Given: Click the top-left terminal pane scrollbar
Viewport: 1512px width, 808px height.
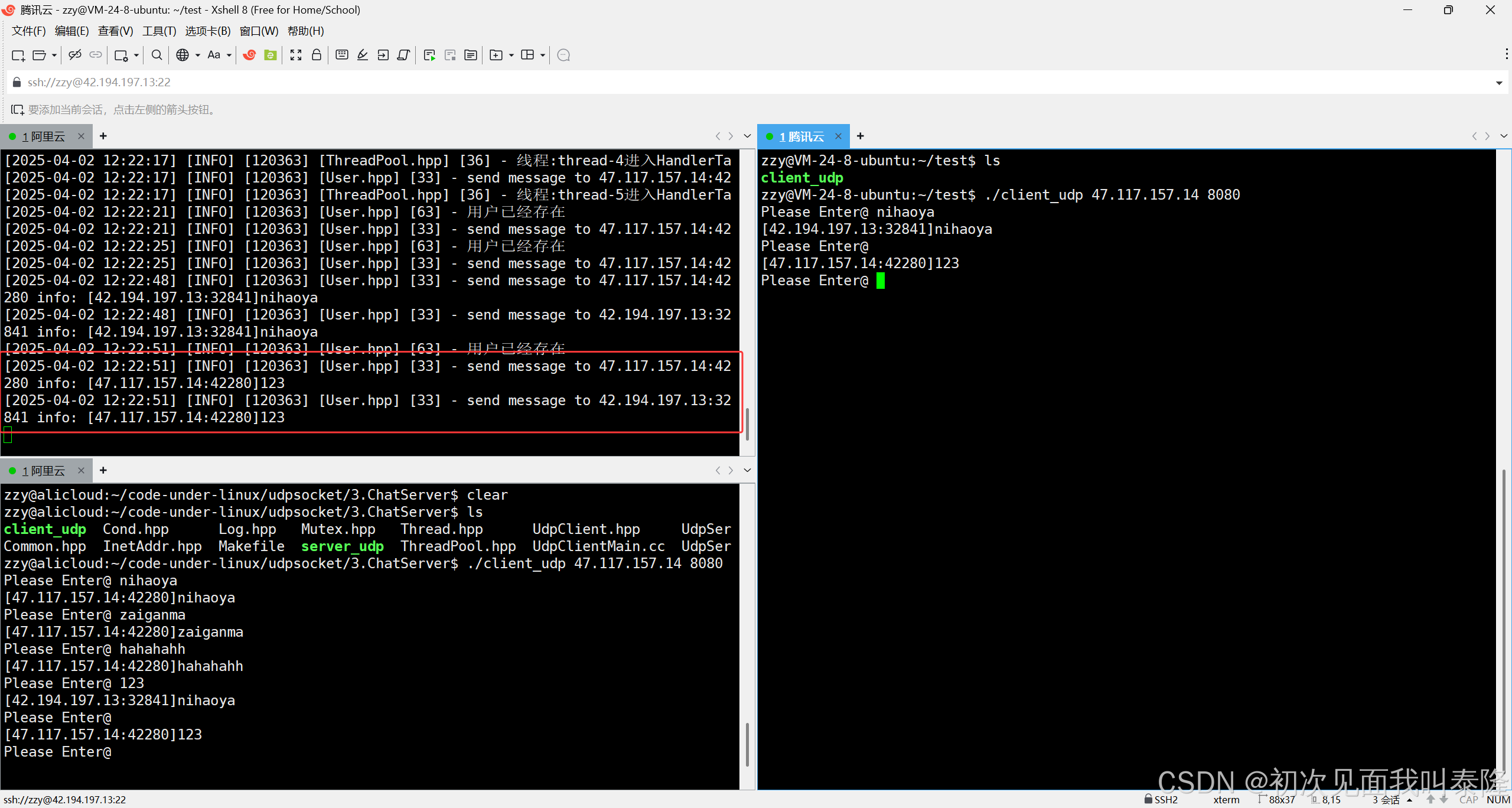Looking at the screenshot, I should pos(747,423).
